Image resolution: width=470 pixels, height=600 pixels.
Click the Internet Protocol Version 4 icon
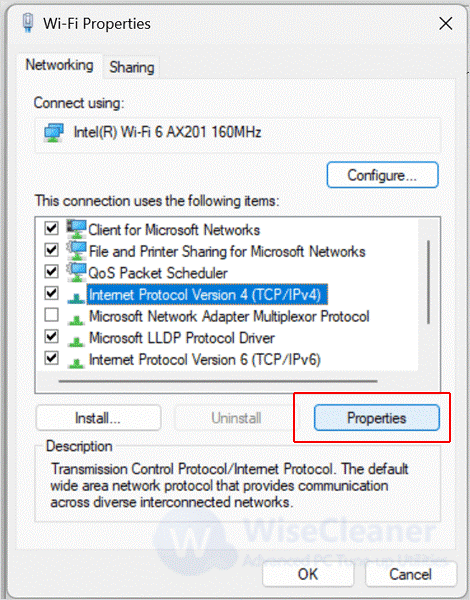(76, 298)
